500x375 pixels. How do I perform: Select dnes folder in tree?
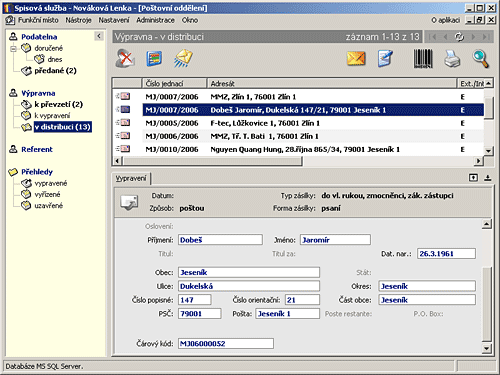pos(55,59)
